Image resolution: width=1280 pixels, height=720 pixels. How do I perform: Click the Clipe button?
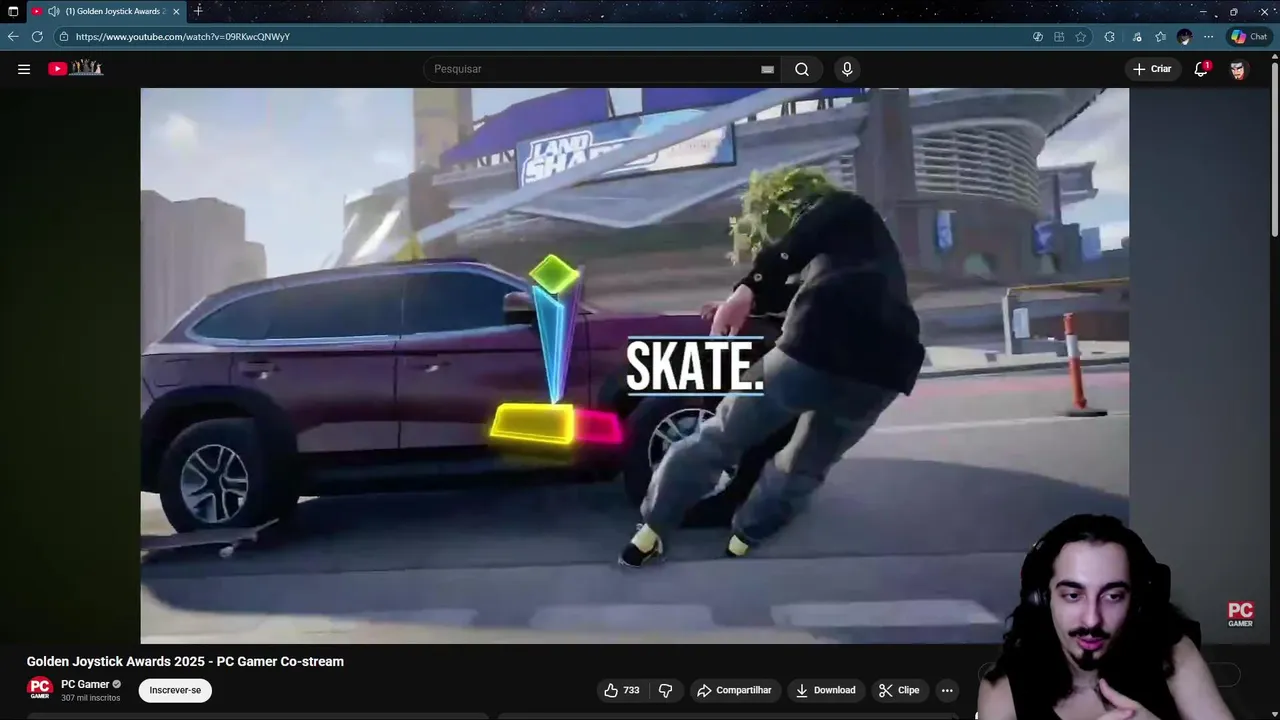coord(899,690)
